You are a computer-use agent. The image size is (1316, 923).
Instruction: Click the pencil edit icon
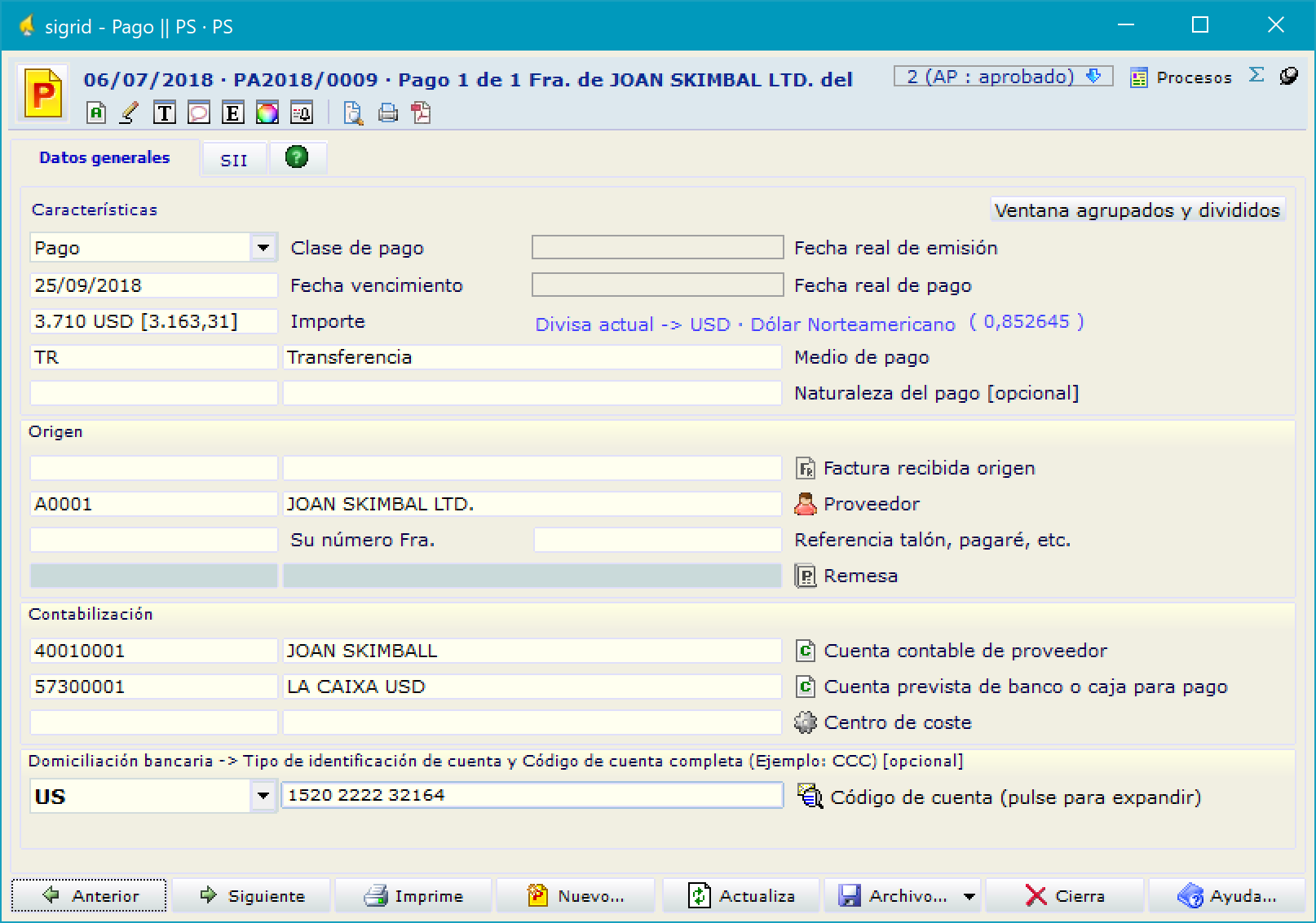click(x=130, y=113)
